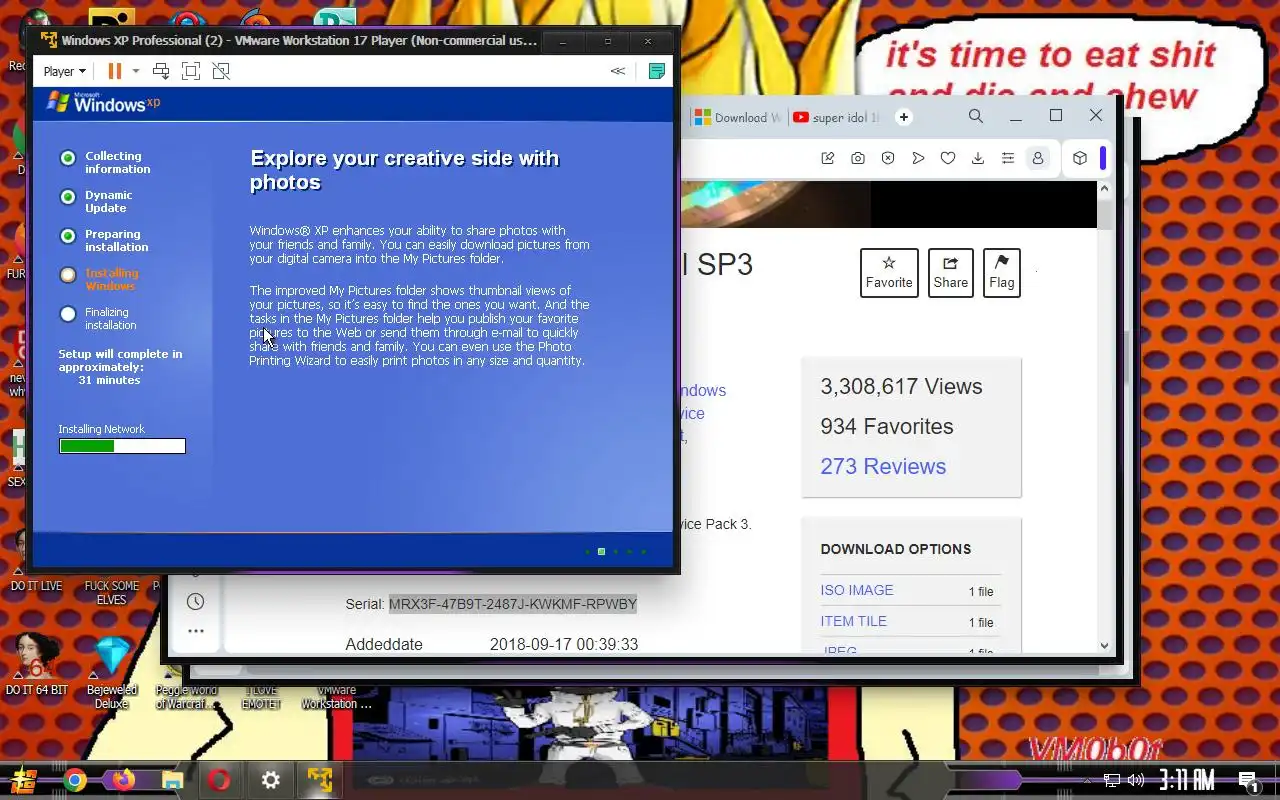Viewport: 1280px width, 800px height.
Task: Click the volume speaker tray icon
Action: [1136, 780]
